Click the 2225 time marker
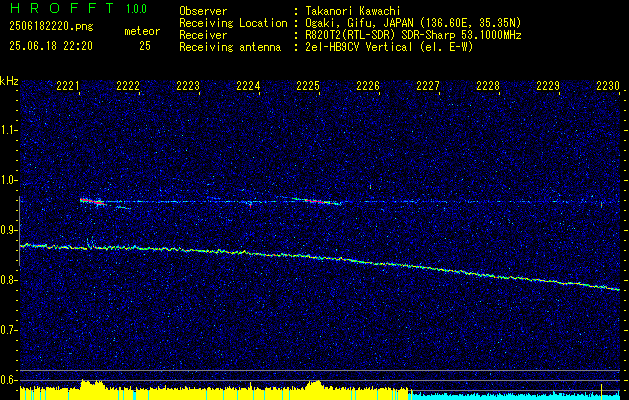 tap(308, 85)
